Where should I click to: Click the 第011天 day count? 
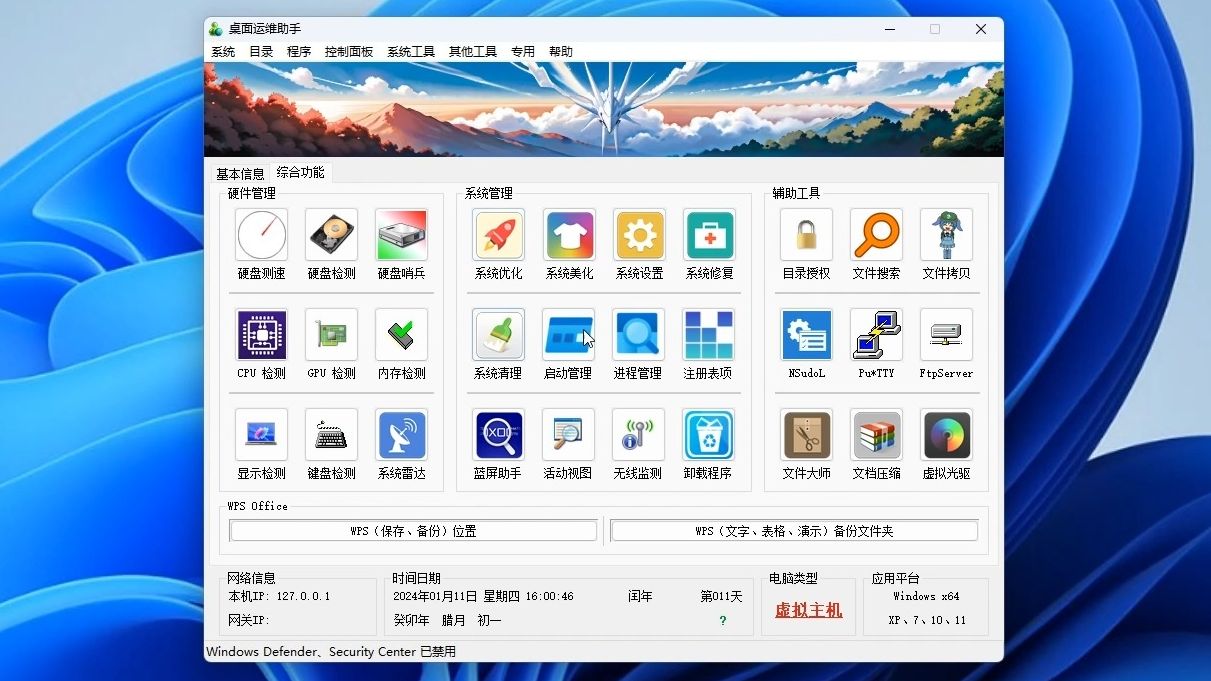pos(722,596)
